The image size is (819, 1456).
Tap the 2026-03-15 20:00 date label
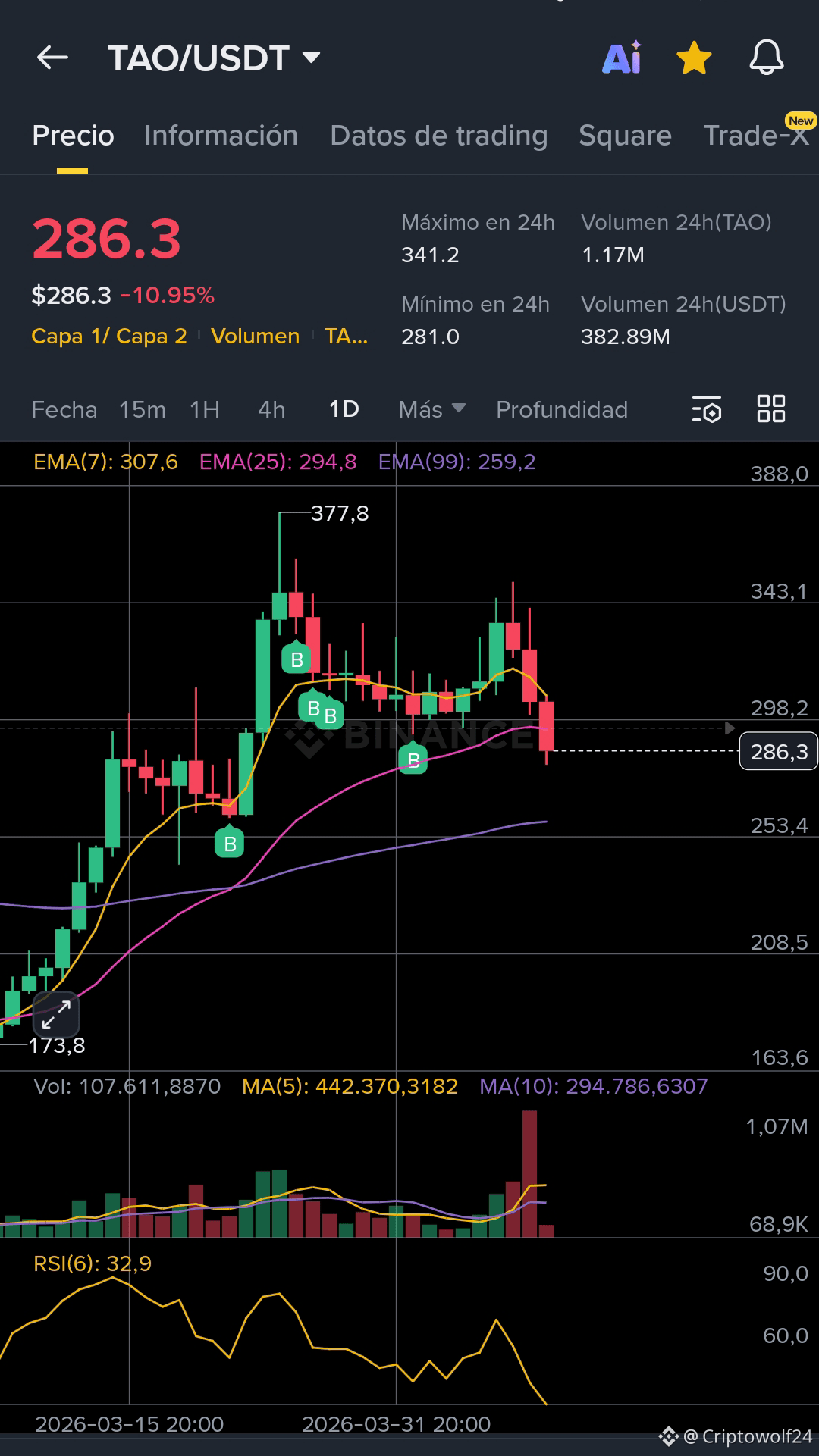pyautogui.click(x=130, y=1425)
